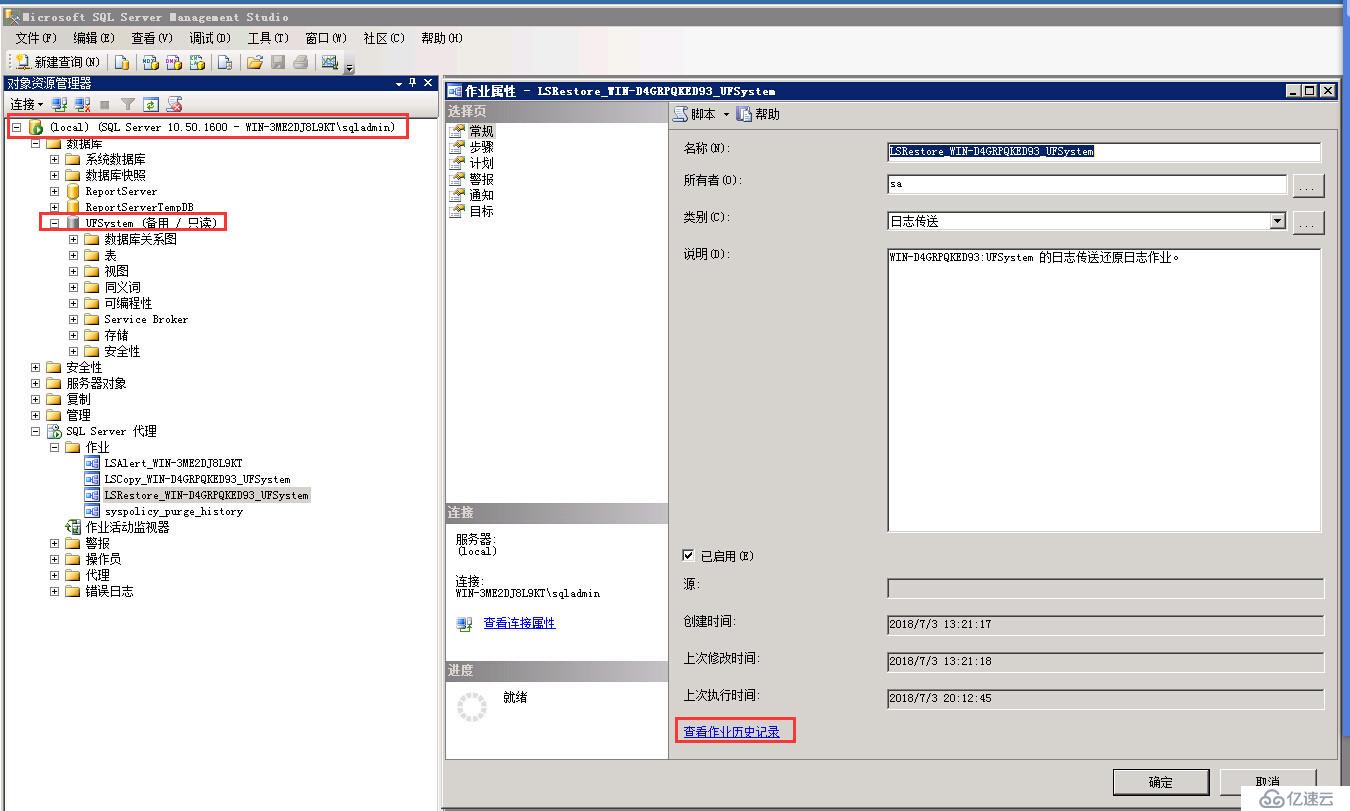Image resolution: width=1350 pixels, height=811 pixels.
Task: Open the 查看连接属性 link
Action: point(519,623)
